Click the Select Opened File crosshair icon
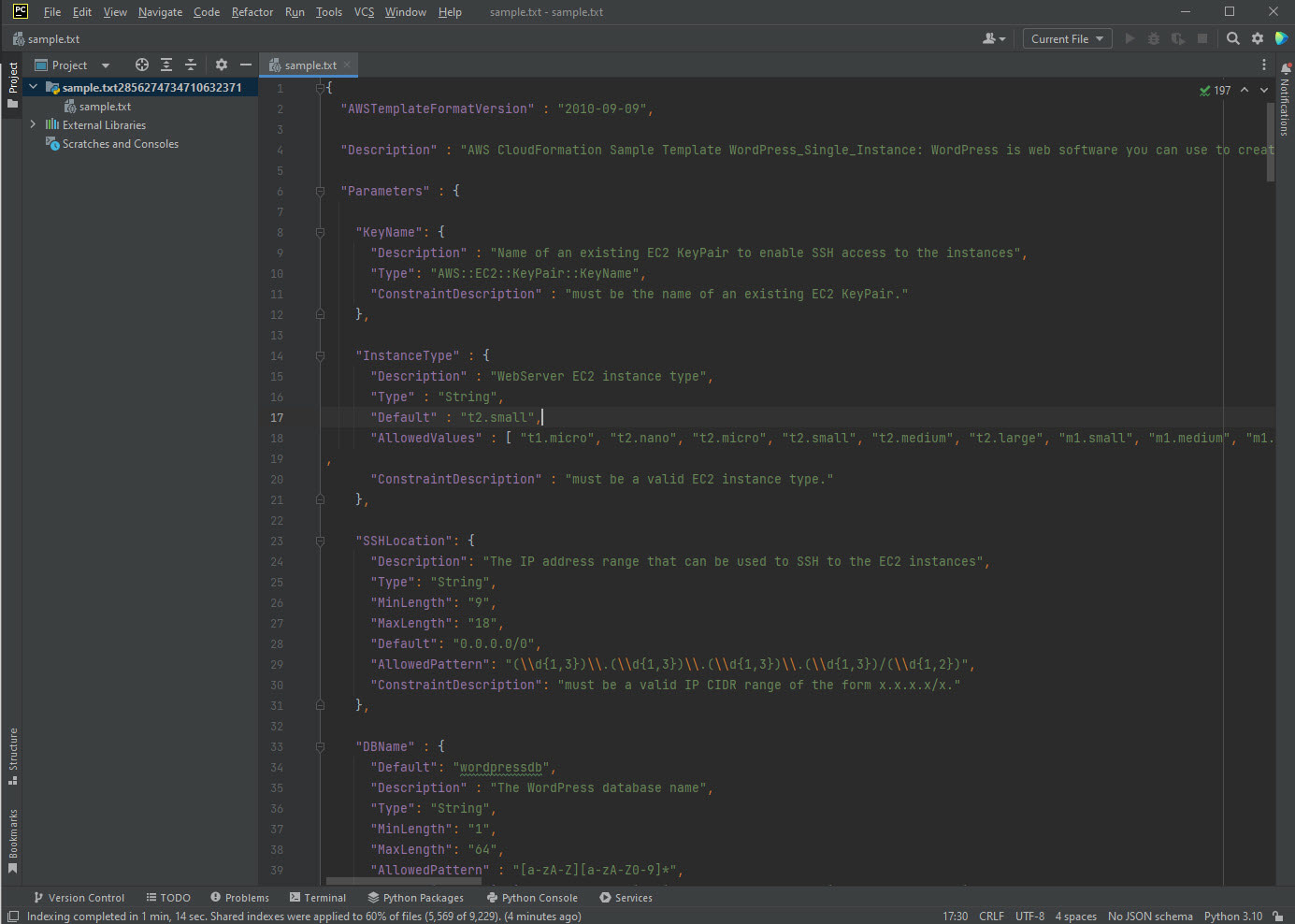 (x=142, y=65)
